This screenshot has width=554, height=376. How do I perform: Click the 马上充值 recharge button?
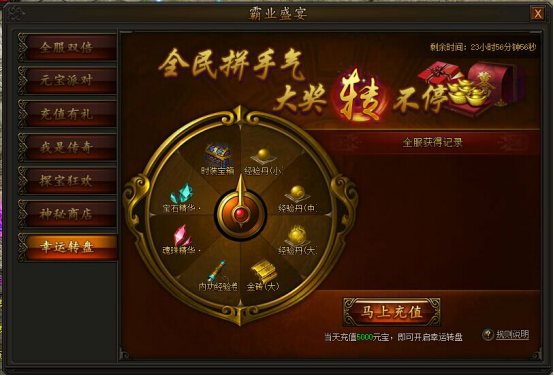pos(391,312)
